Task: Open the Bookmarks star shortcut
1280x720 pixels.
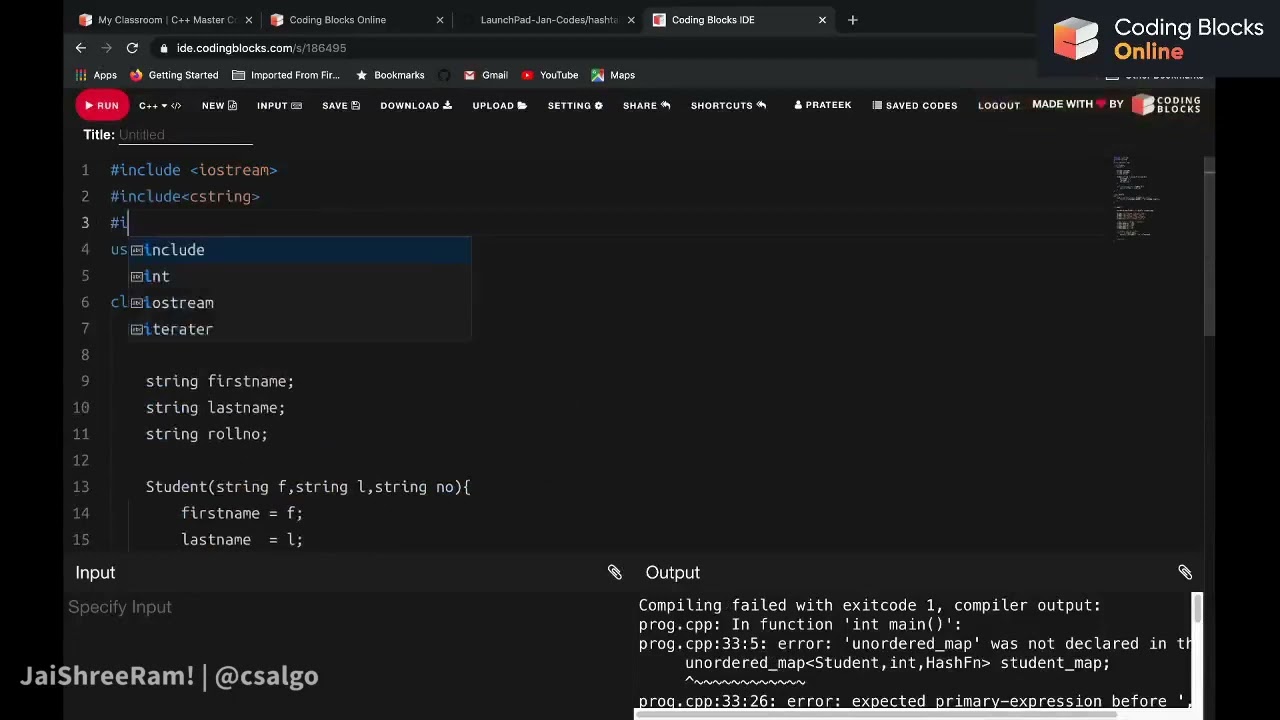Action: (x=390, y=75)
